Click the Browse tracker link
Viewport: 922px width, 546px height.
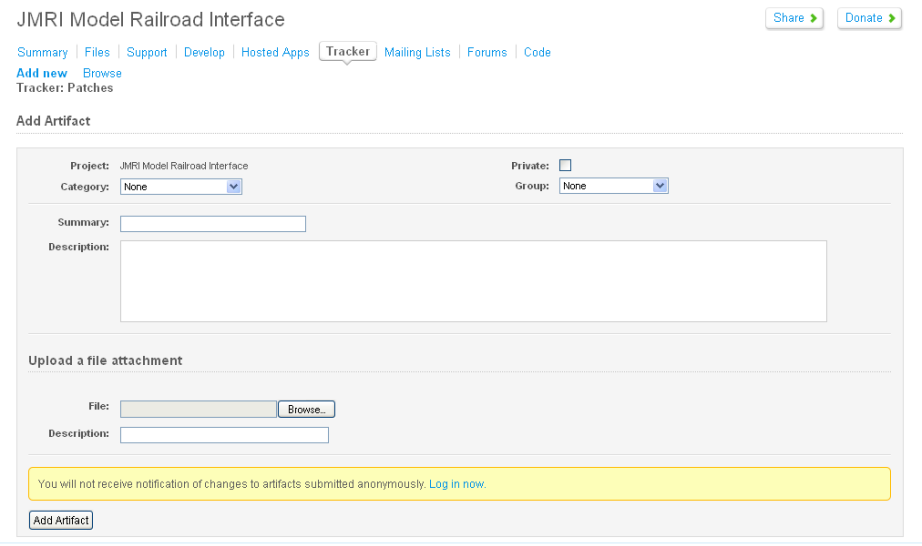[102, 73]
